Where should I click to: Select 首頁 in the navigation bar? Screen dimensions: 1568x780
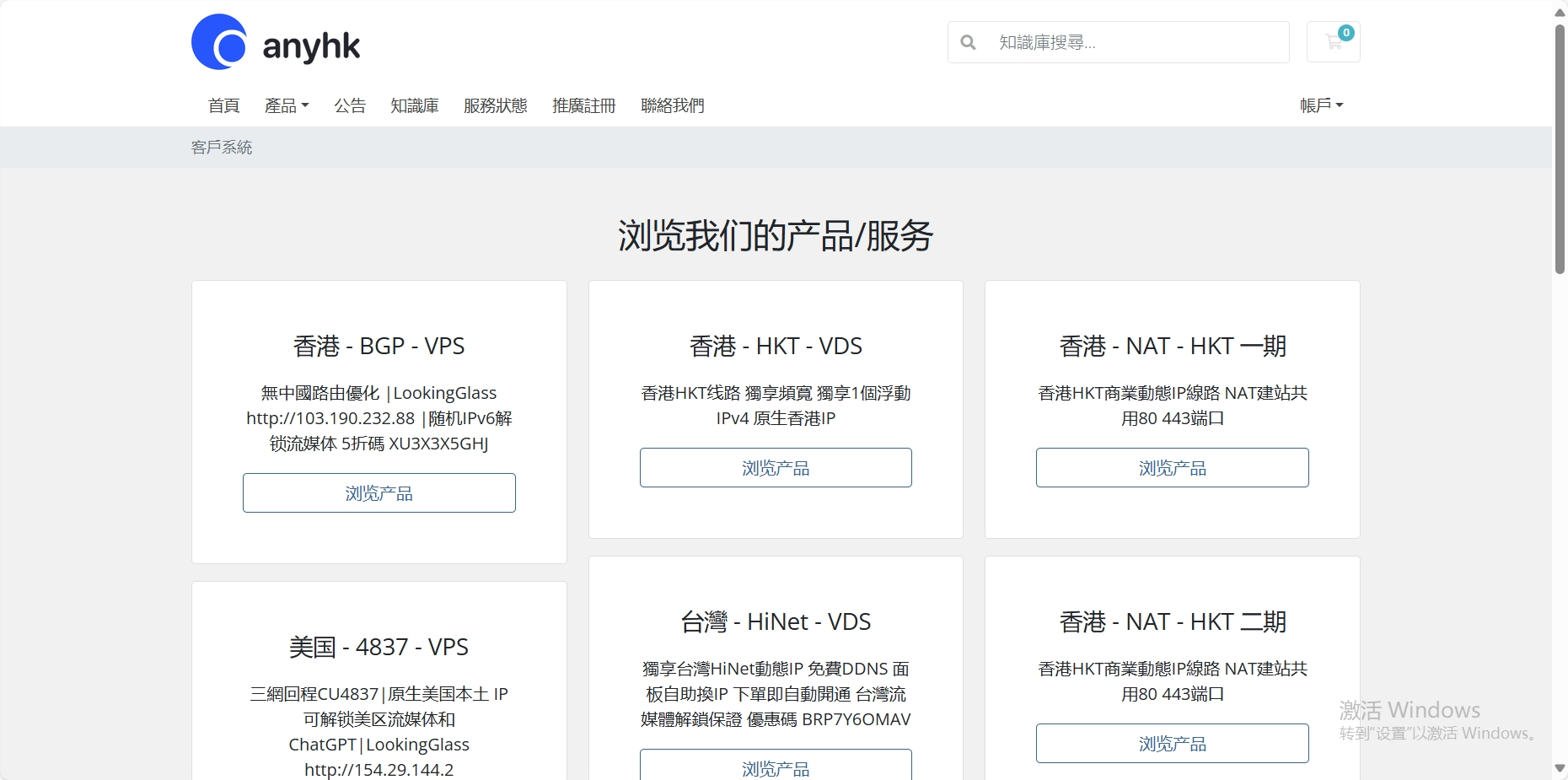click(x=223, y=105)
